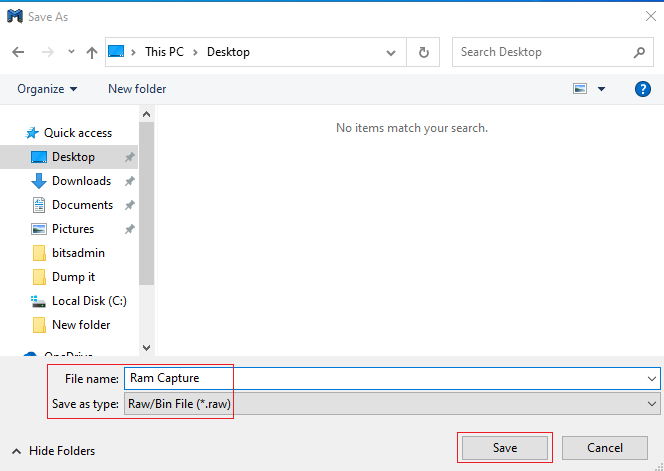Click the navigation pane scrollbar down arrow

coord(147,347)
